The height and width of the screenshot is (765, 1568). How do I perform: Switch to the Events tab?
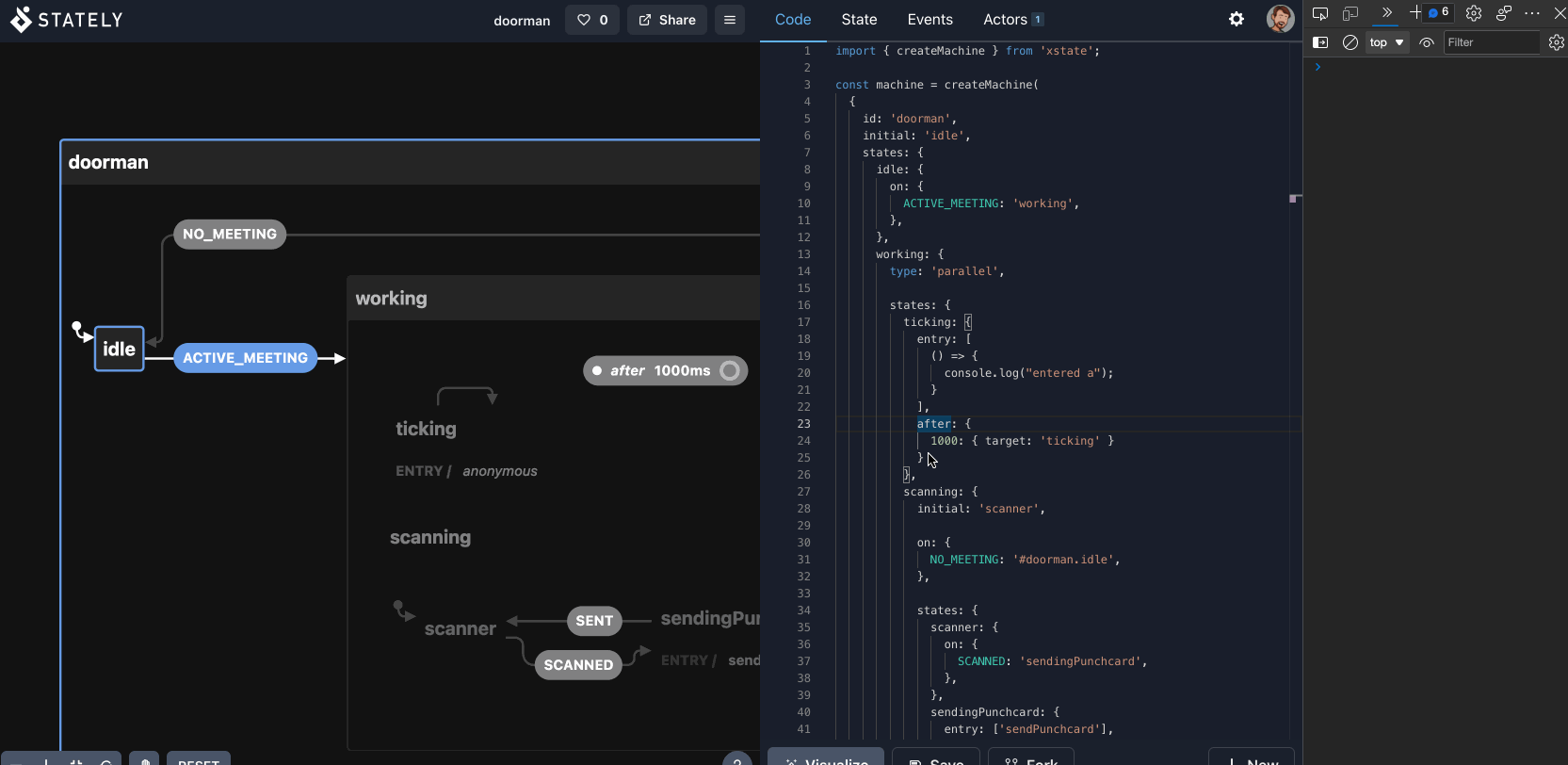click(930, 20)
